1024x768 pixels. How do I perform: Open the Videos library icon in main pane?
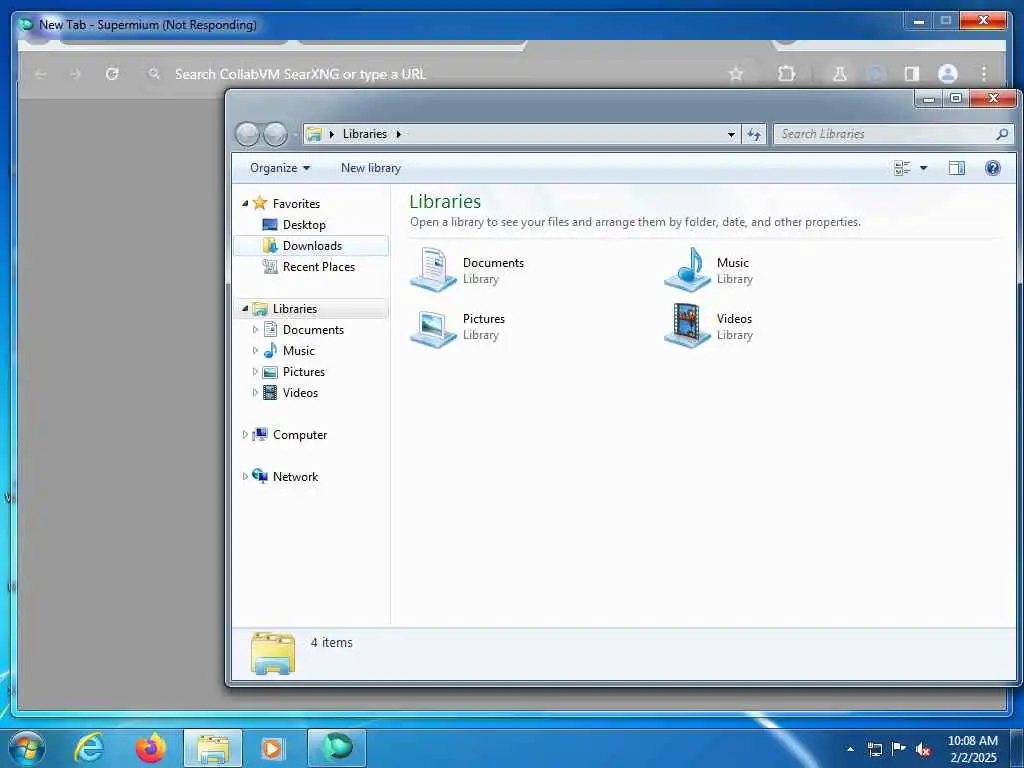(687, 326)
